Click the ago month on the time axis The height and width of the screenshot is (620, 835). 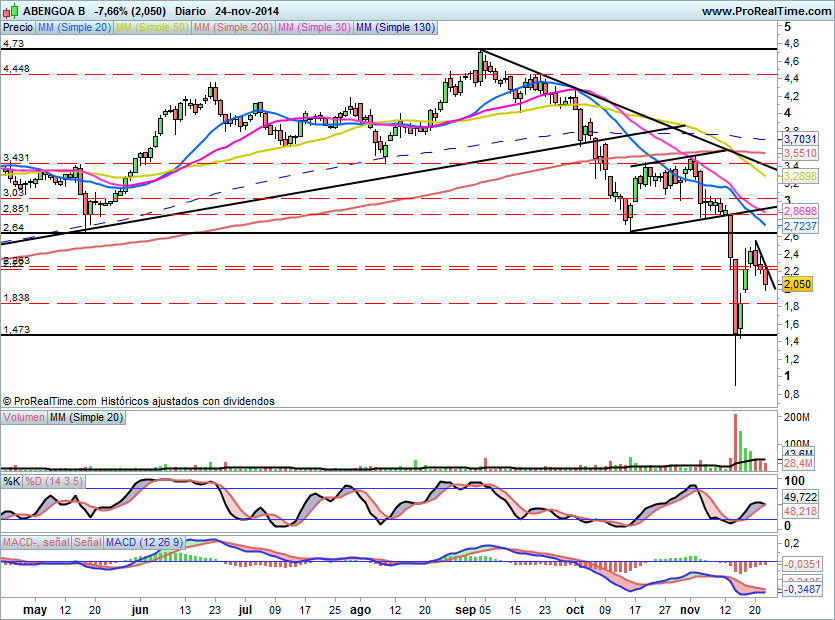(x=361, y=610)
